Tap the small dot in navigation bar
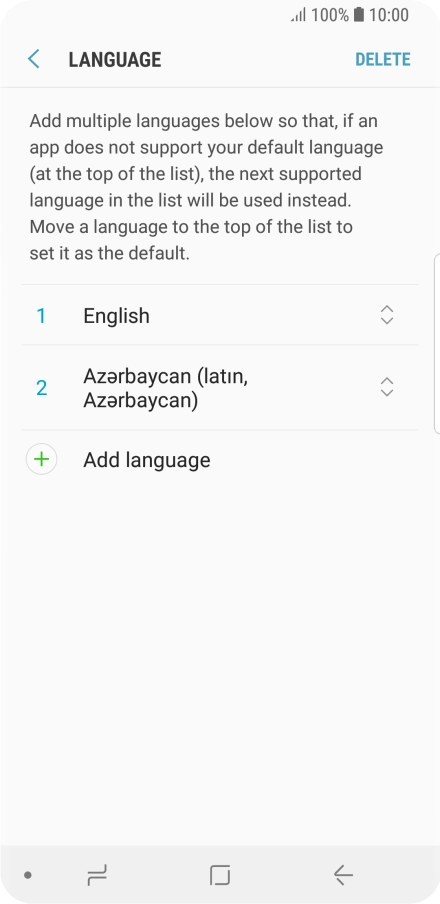This screenshot has height=904, width=440. click(28, 875)
